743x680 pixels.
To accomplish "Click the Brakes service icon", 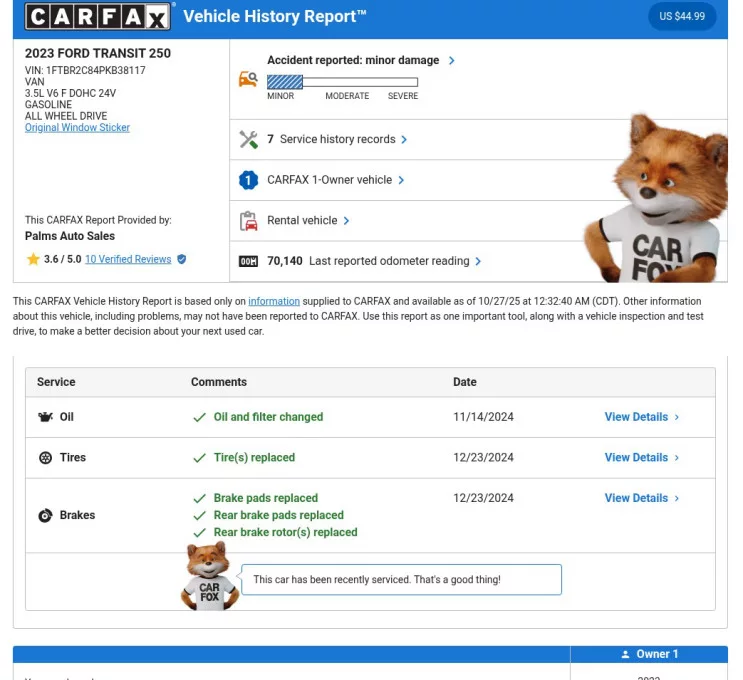I will [x=45, y=516].
